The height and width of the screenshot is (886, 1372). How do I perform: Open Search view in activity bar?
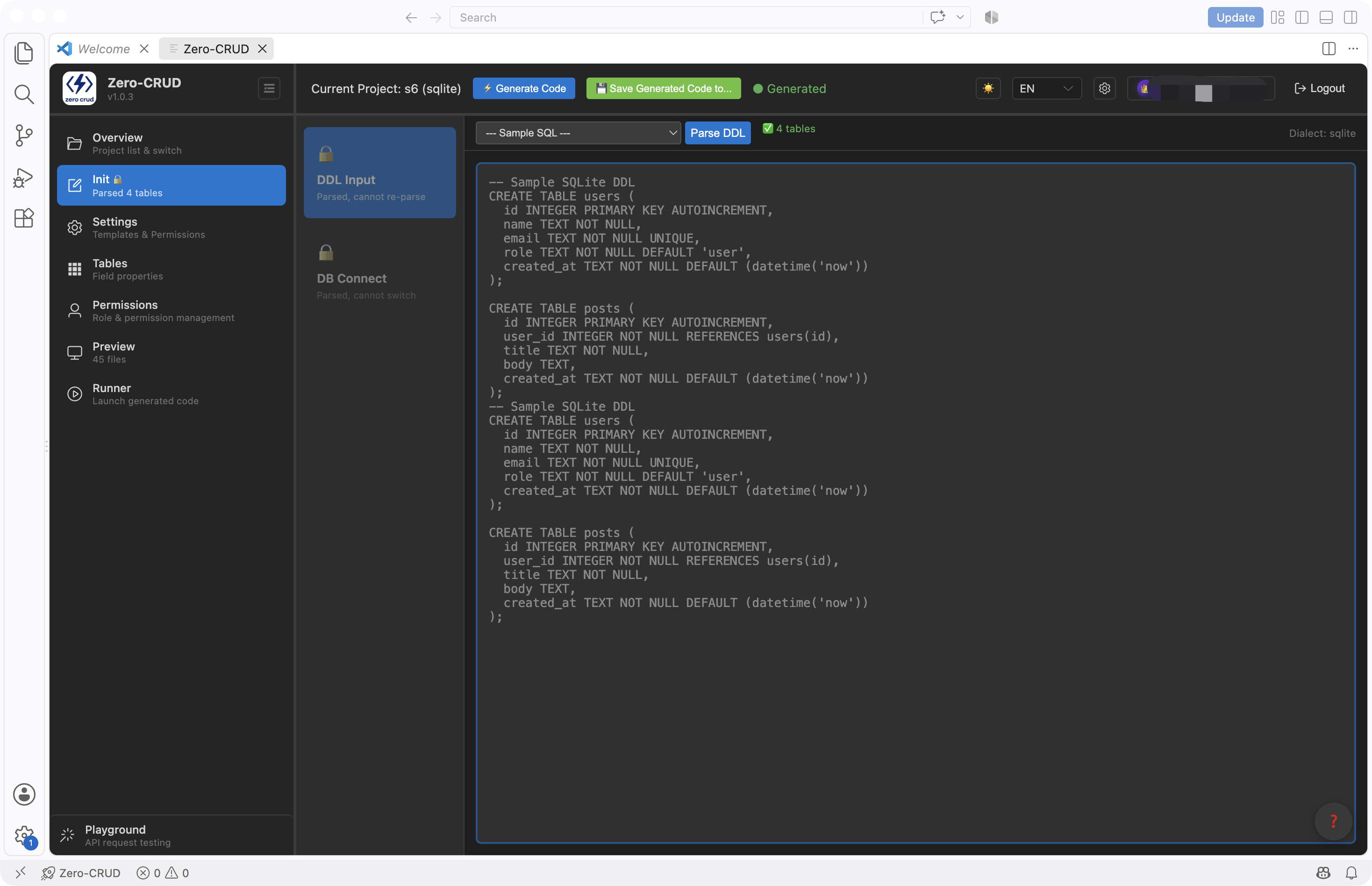click(23, 94)
